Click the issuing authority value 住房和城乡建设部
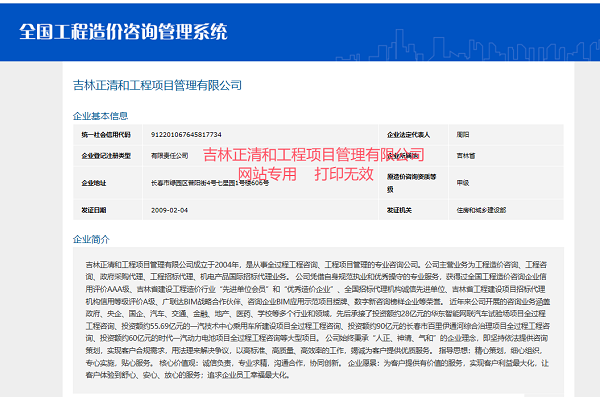600x397 pixels. 481,210
